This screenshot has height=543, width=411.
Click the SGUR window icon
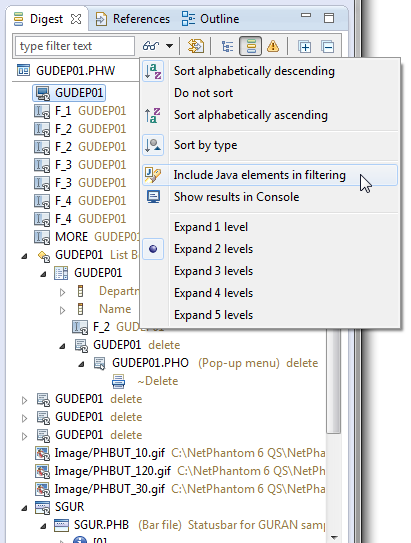click(x=42, y=507)
